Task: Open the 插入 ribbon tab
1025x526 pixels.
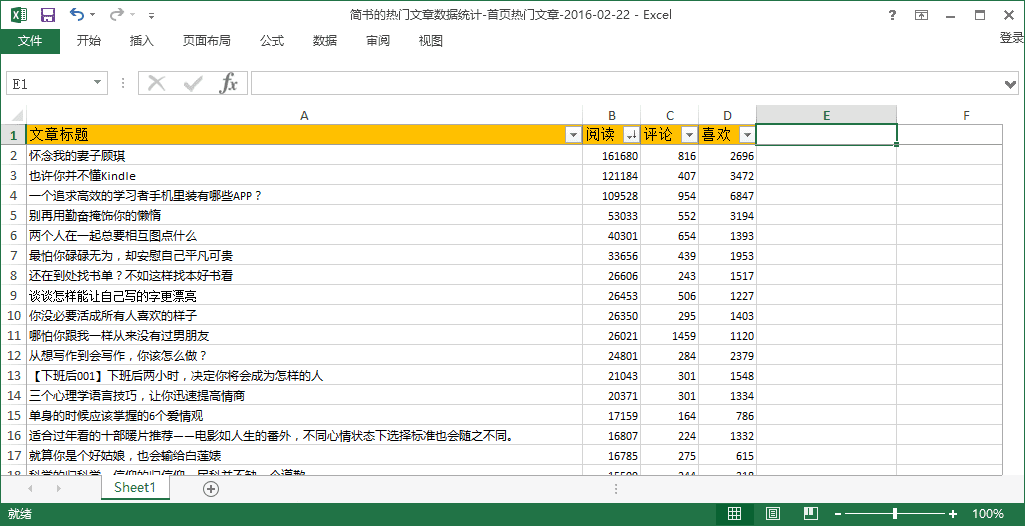Action: pos(142,41)
